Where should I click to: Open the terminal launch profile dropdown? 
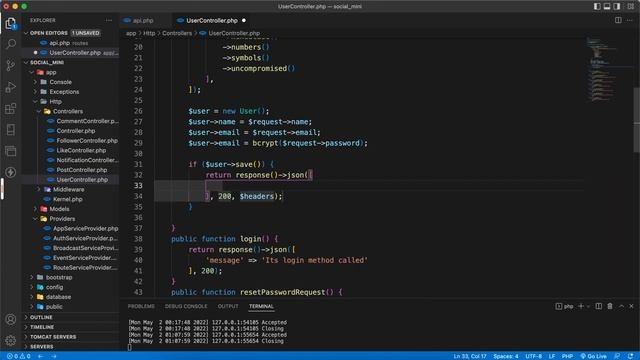coord(588,307)
